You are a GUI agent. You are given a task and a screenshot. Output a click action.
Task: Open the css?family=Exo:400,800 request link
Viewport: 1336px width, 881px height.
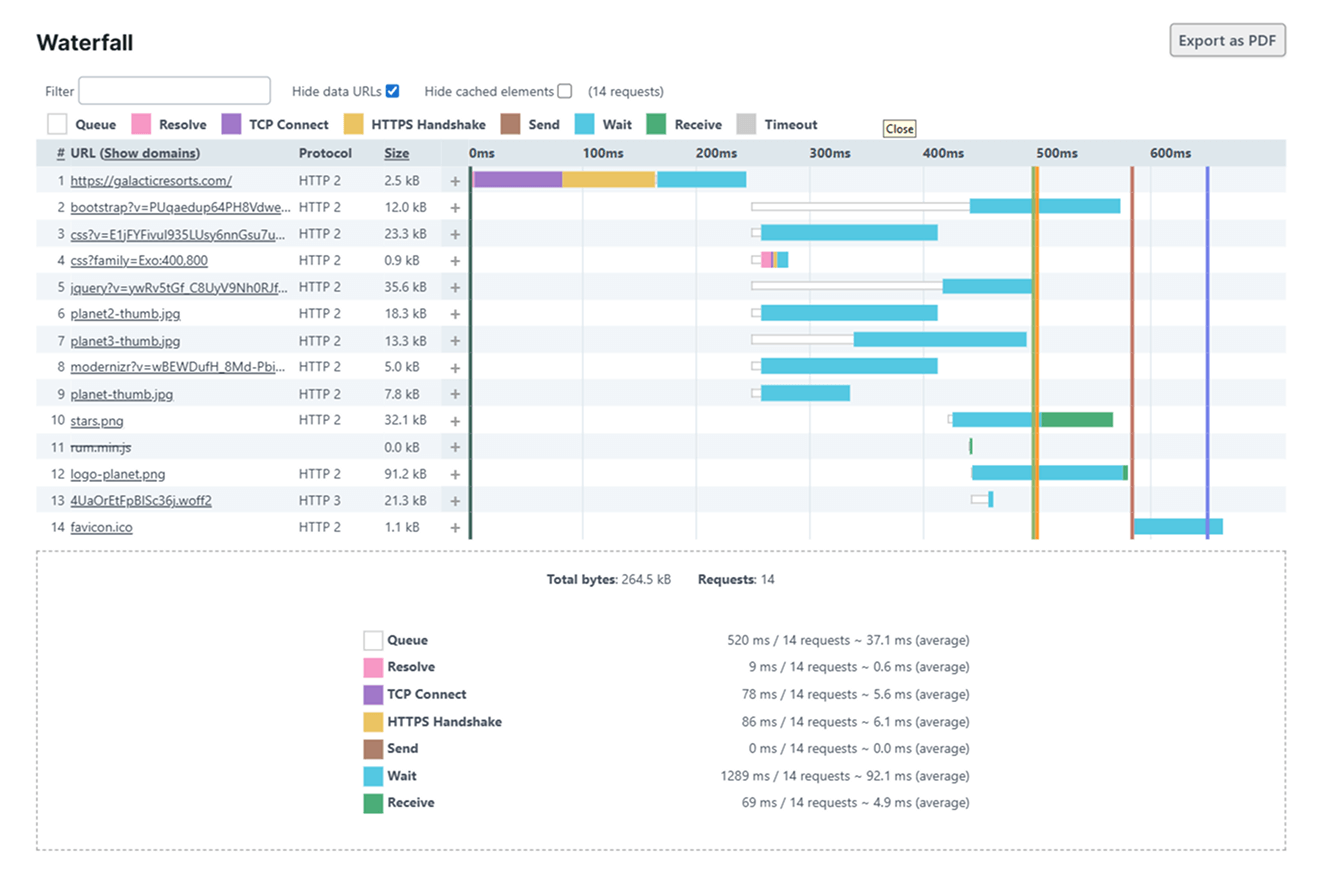(139, 261)
